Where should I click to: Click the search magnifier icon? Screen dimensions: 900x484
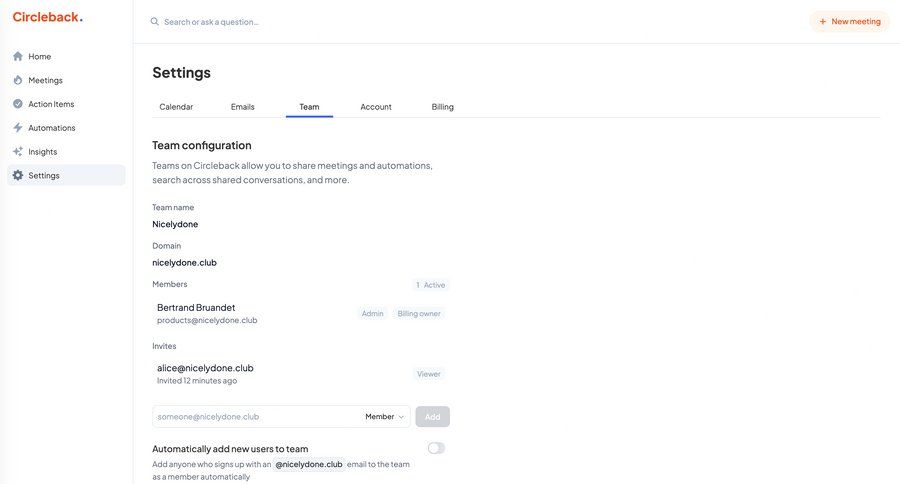[x=155, y=22]
